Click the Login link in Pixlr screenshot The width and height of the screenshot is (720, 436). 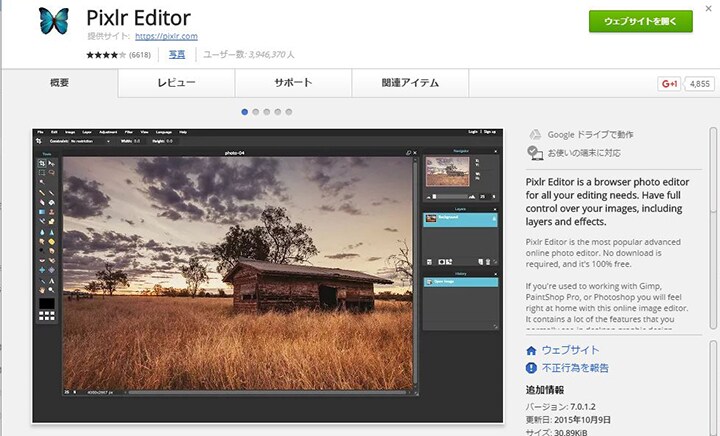473,132
